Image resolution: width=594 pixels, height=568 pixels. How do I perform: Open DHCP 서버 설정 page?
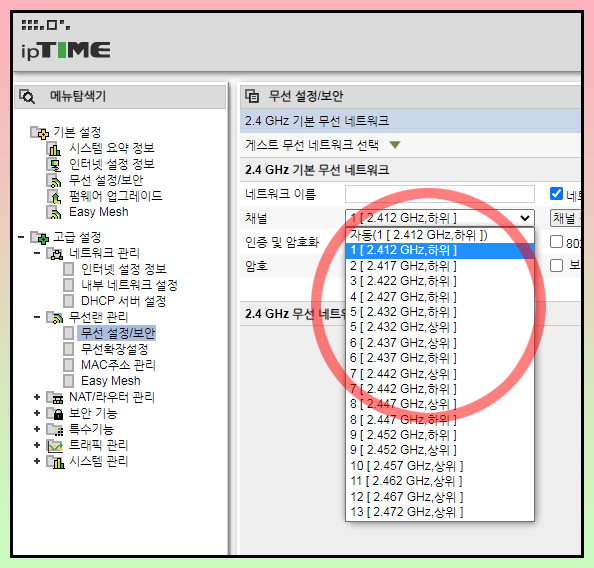pos(123,301)
